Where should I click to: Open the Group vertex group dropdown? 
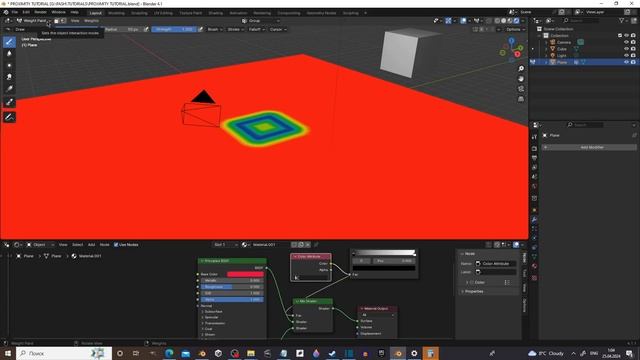click(x=261, y=20)
